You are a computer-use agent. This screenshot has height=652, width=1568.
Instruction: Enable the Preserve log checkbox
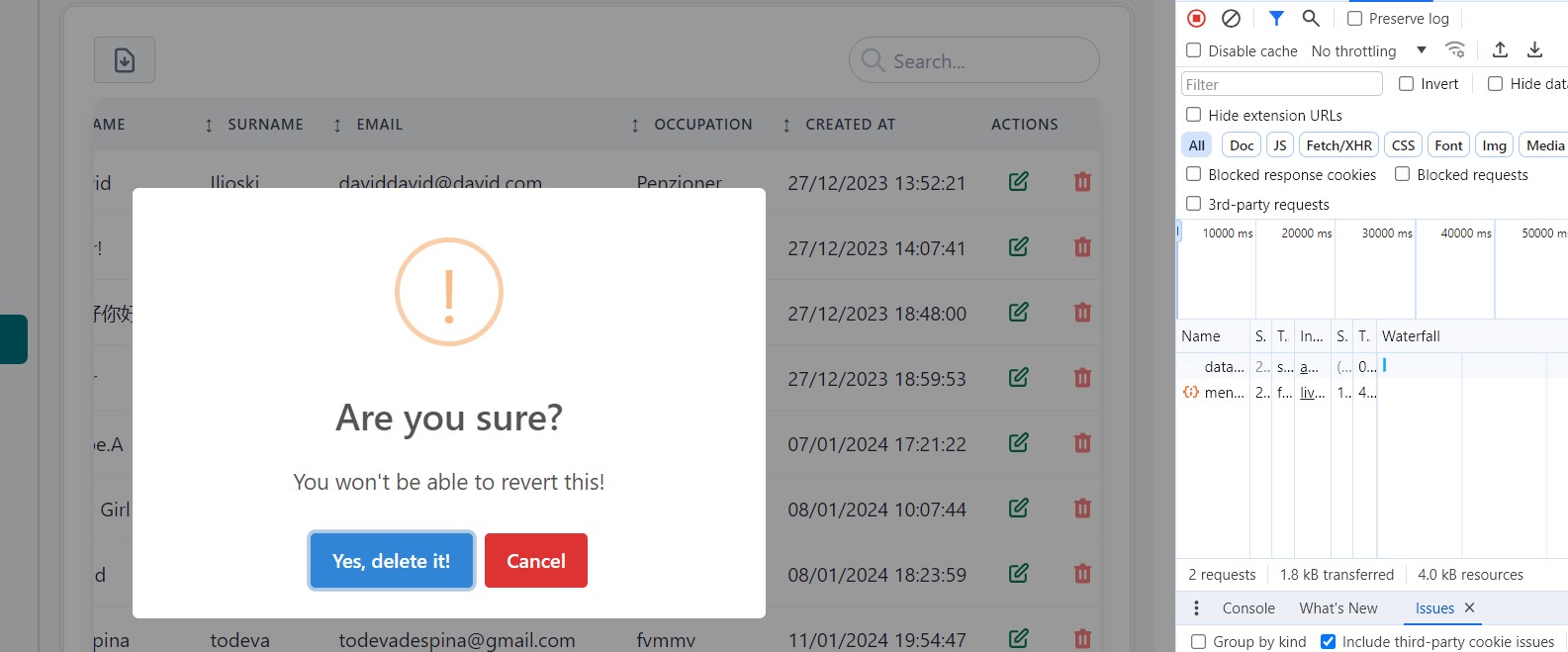[1355, 19]
